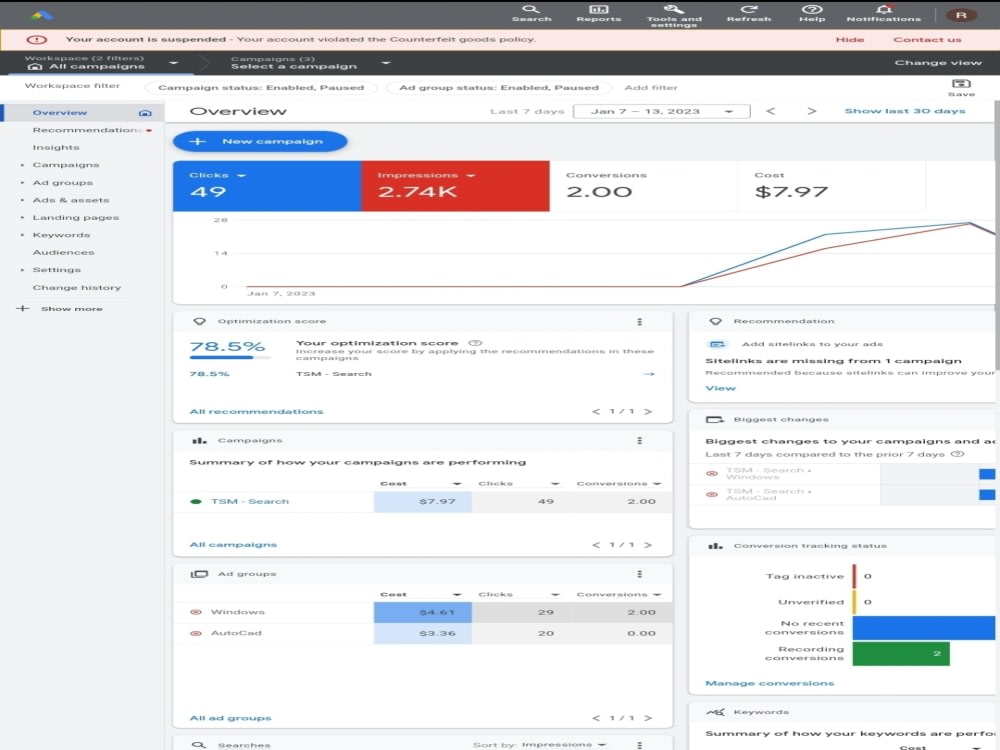Click All campaigns link

coord(233,545)
